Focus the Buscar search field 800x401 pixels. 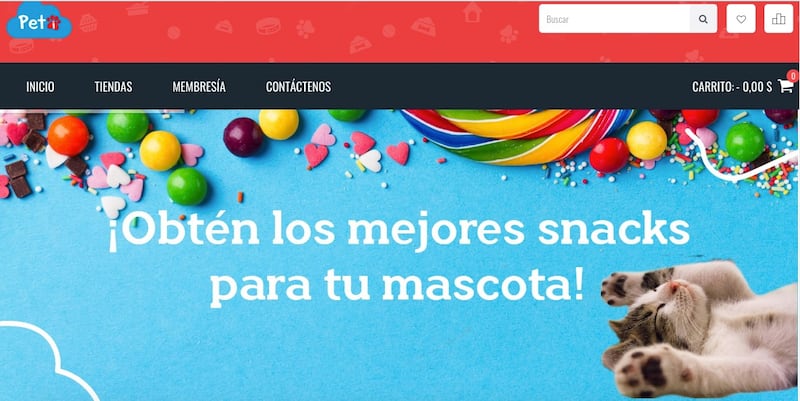614,19
